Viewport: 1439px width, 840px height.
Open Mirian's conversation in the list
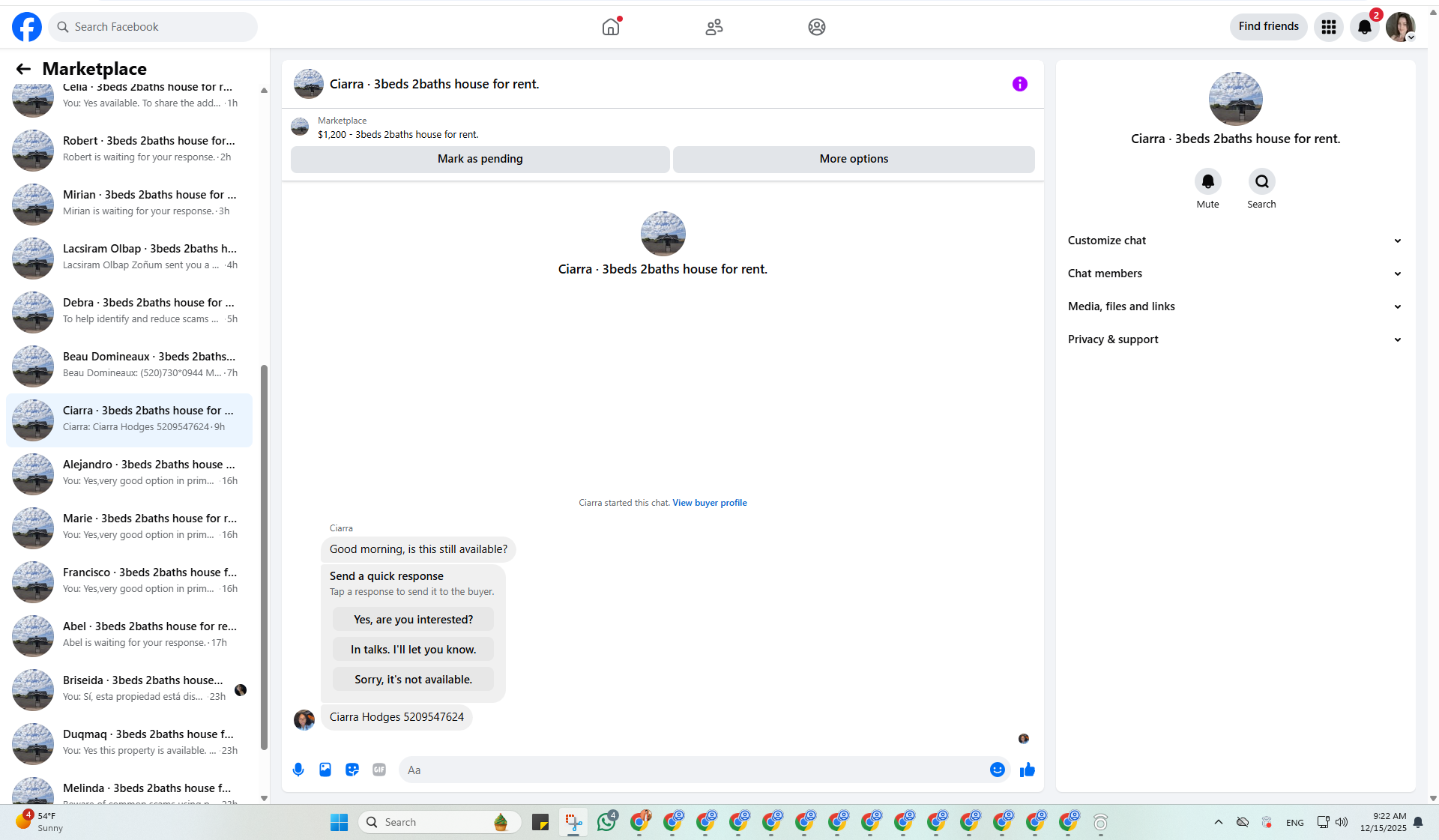[129, 203]
